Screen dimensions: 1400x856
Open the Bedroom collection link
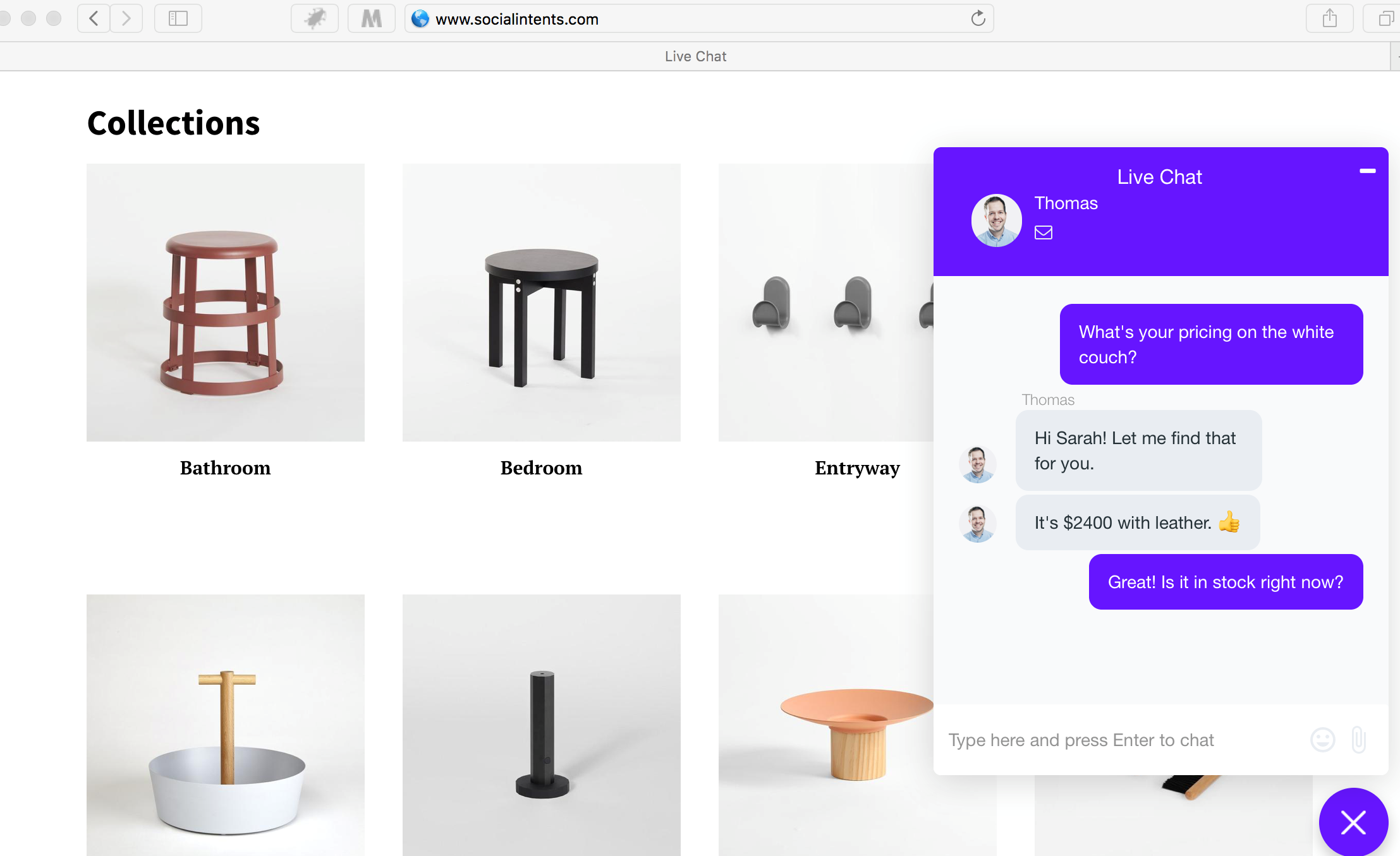(541, 467)
